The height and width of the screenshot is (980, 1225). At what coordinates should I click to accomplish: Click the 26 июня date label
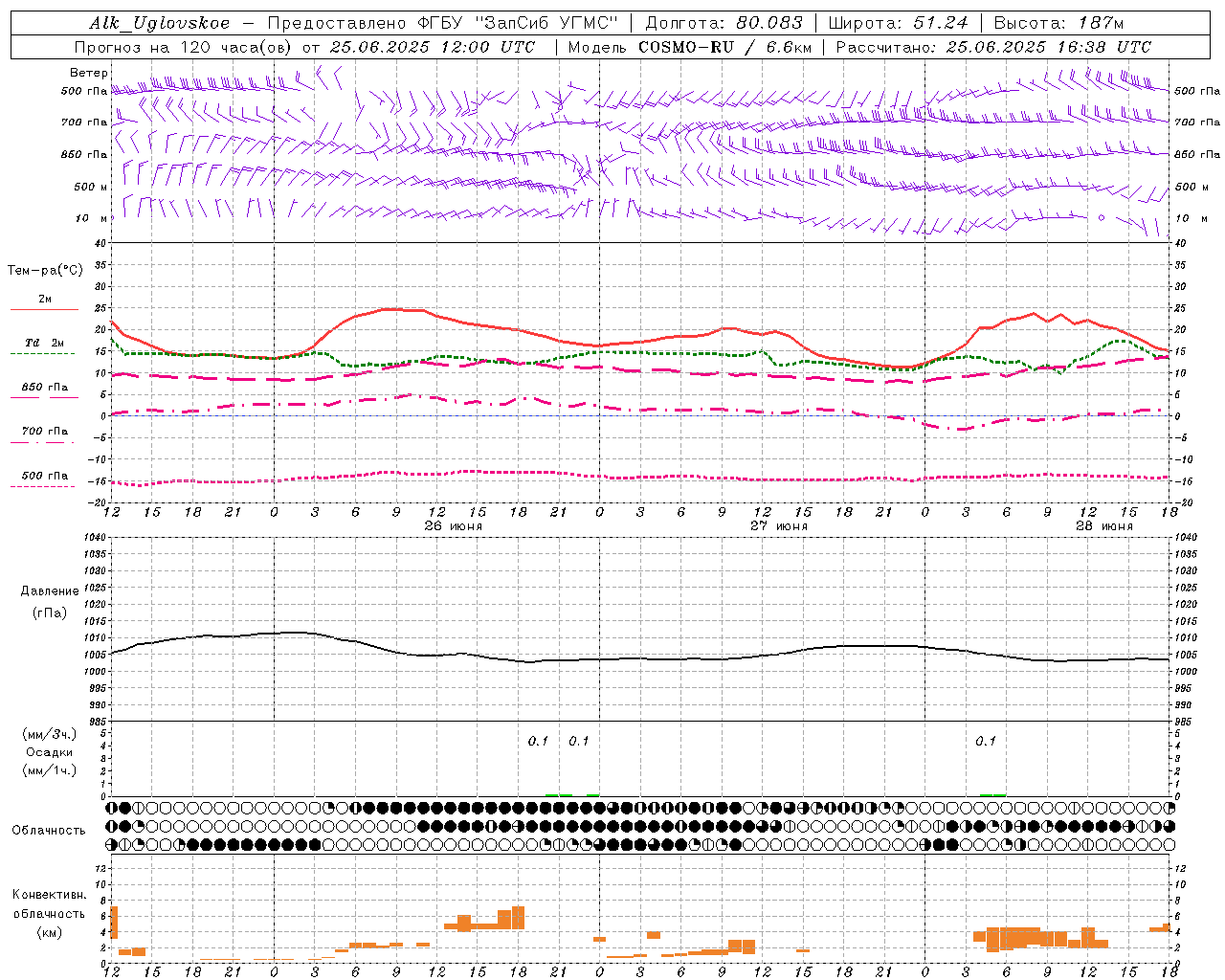[454, 526]
